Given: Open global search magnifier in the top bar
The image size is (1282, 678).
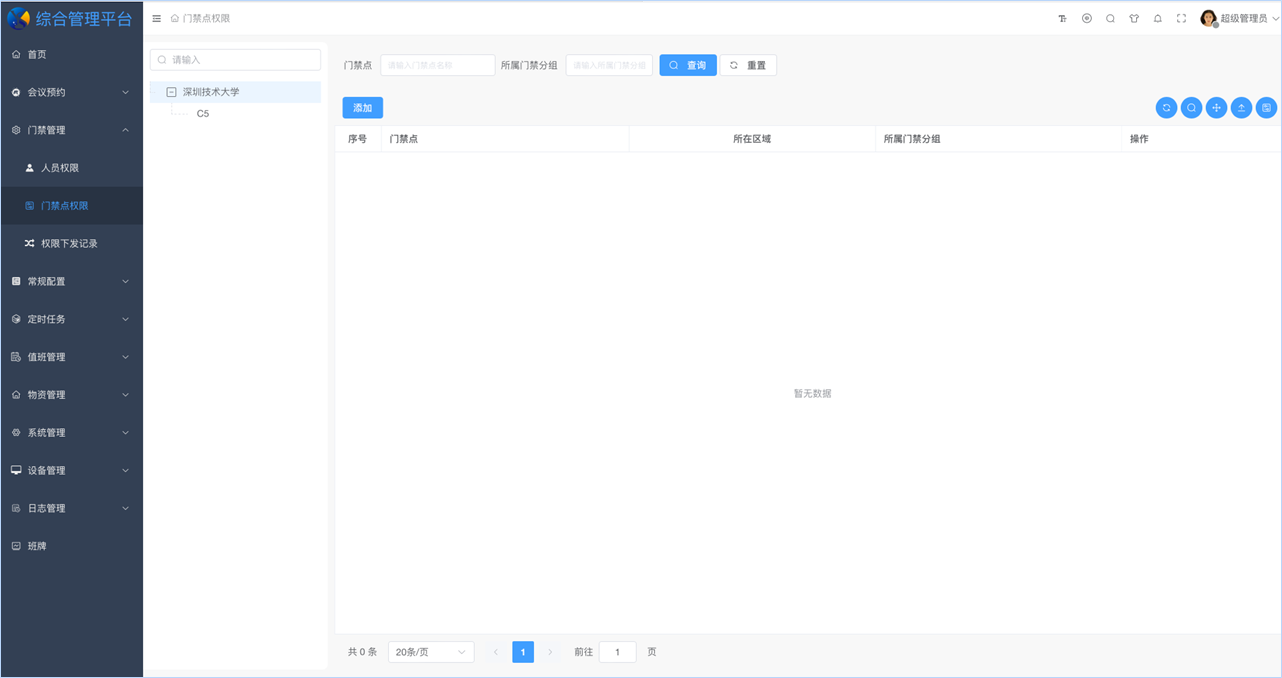Looking at the screenshot, I should coord(1110,18).
